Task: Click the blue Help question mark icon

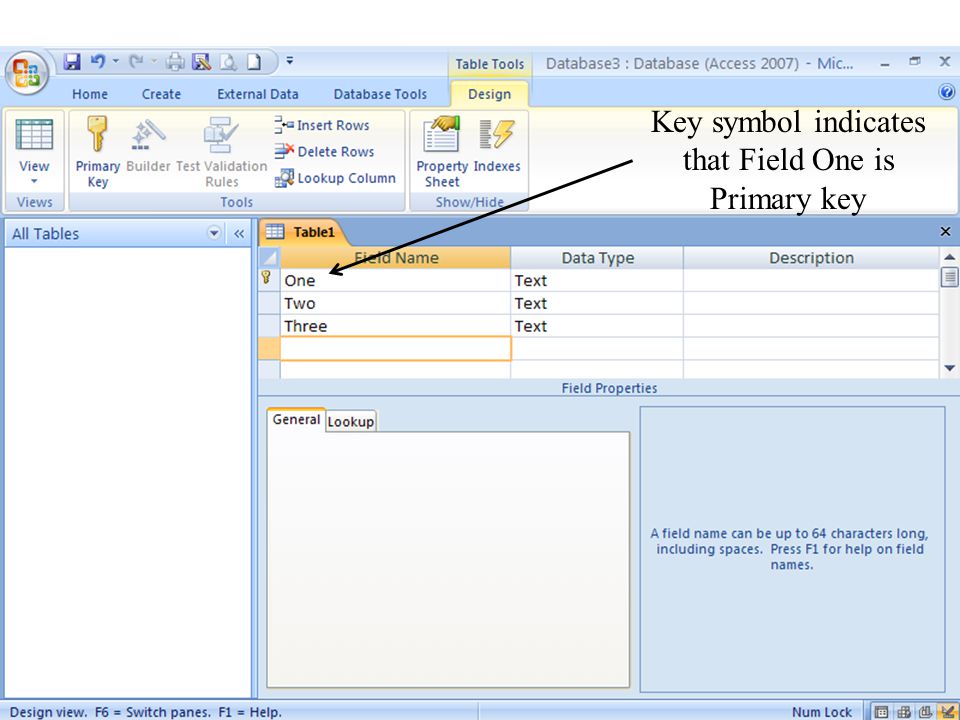Action: [x=946, y=92]
